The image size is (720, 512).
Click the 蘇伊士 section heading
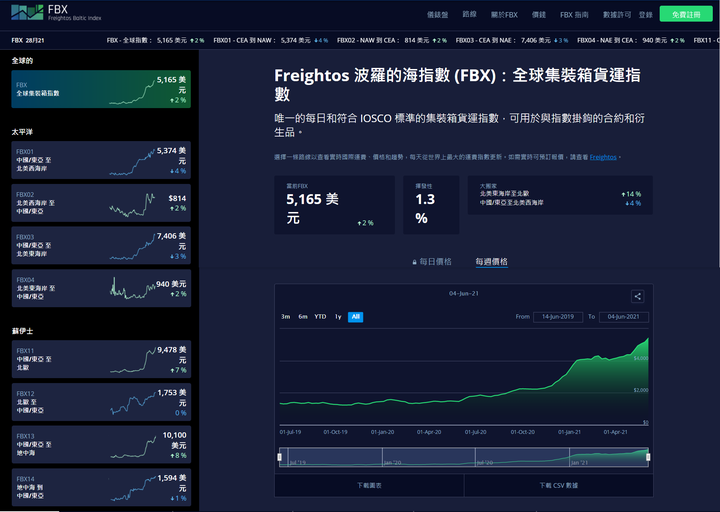tap(22, 331)
